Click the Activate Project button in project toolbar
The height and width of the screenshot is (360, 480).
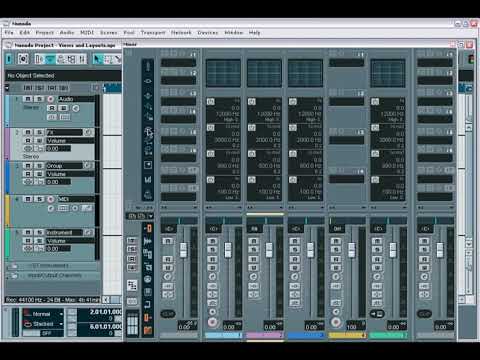pyautogui.click(x=9, y=59)
